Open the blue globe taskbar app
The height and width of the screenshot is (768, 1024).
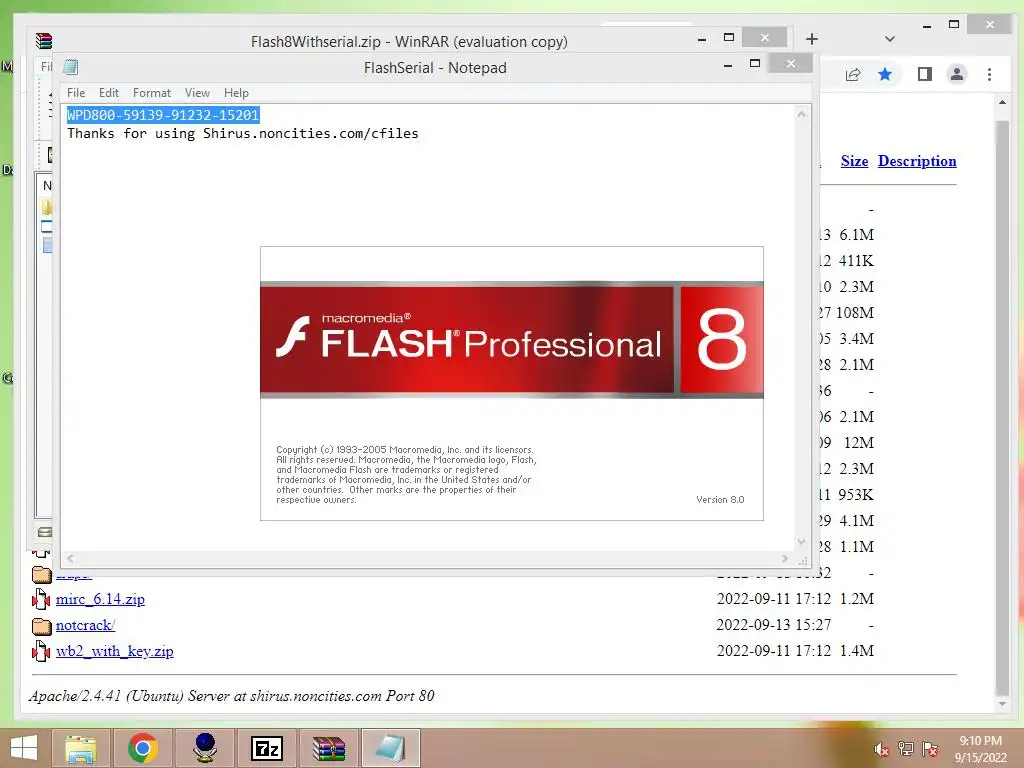pyautogui.click(x=205, y=748)
